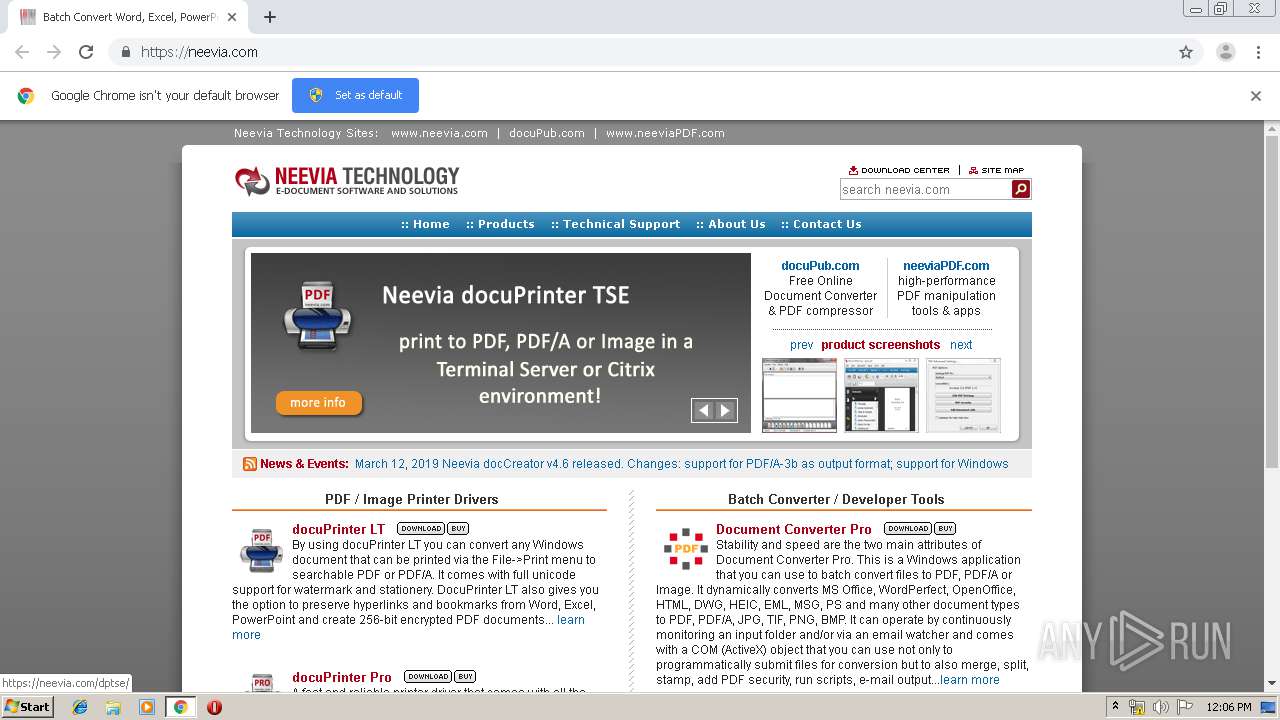The height and width of the screenshot is (720, 1280).
Task: Open the Home menu item
Action: [x=425, y=224]
